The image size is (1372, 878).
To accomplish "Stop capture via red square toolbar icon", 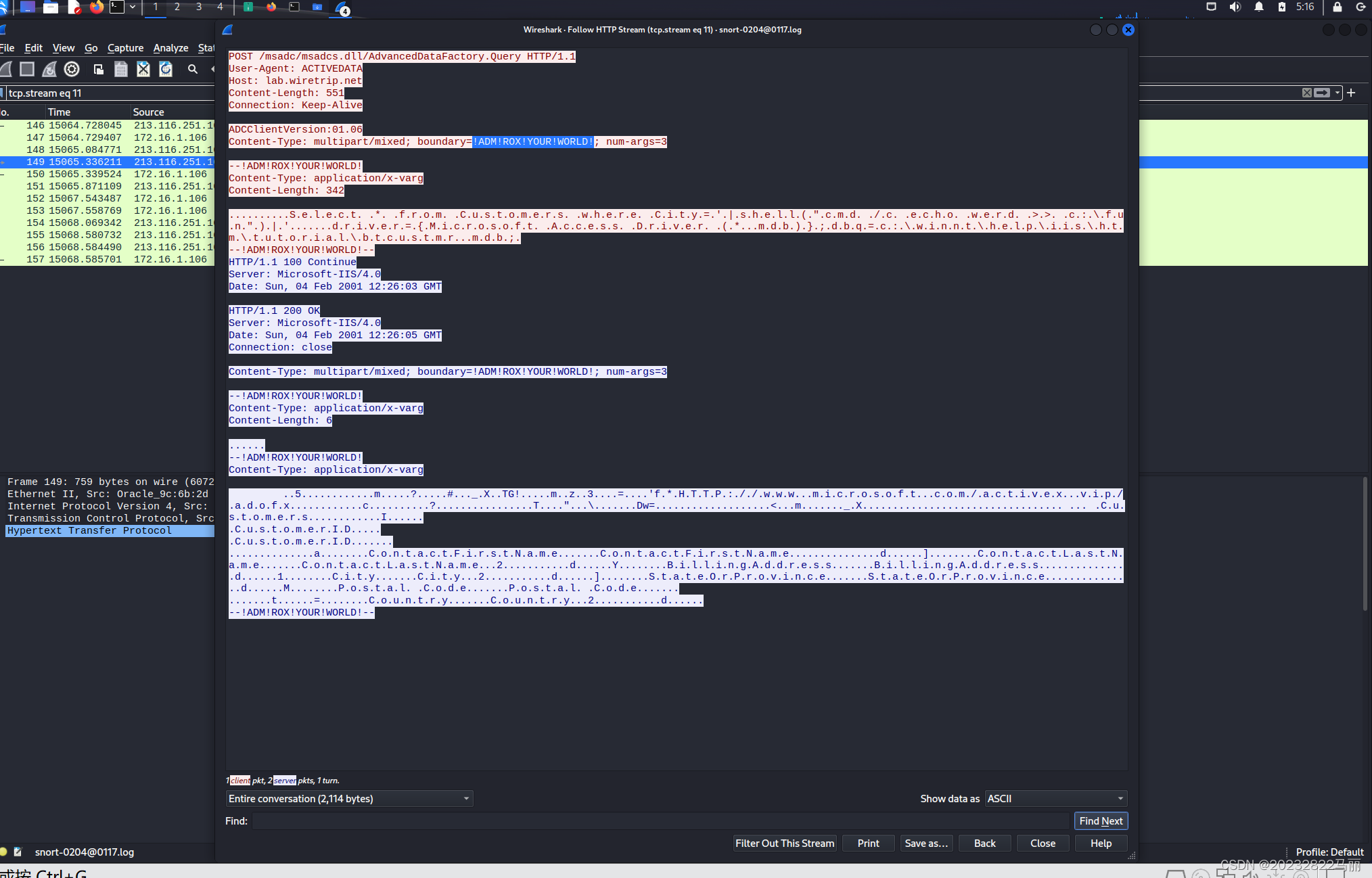I will click(27, 69).
